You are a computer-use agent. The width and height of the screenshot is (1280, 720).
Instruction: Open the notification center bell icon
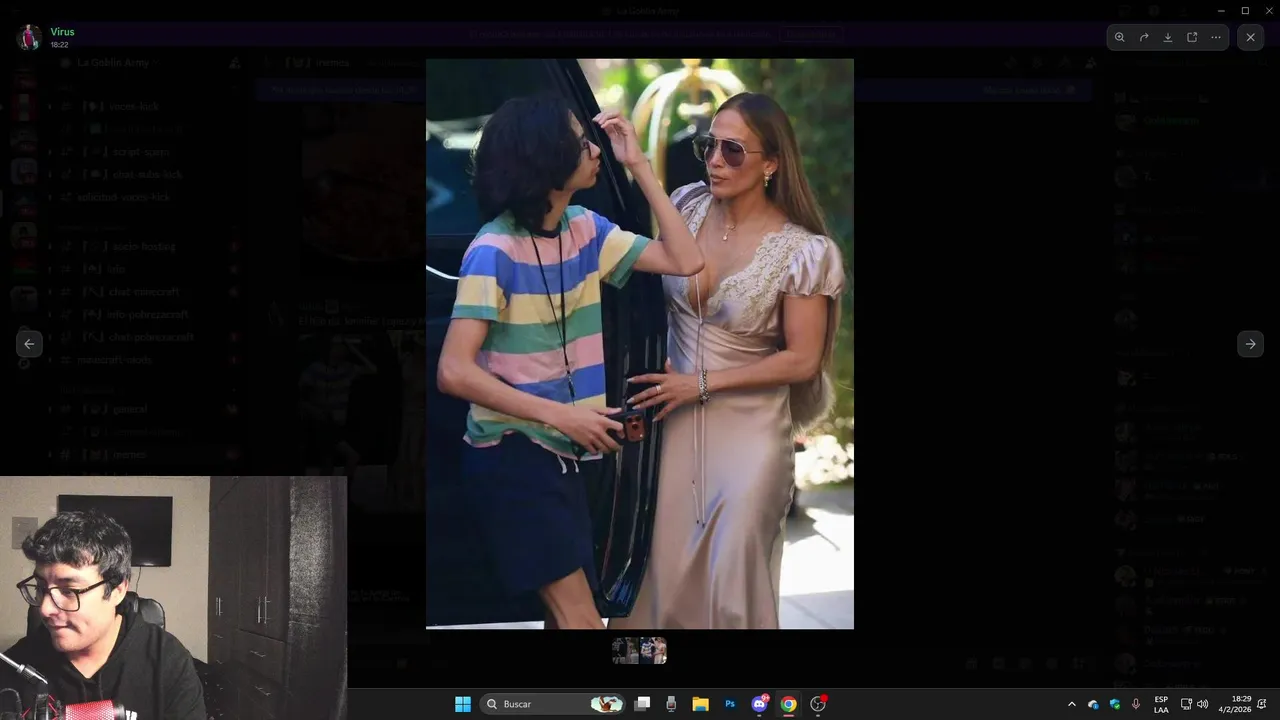coord(1262,704)
